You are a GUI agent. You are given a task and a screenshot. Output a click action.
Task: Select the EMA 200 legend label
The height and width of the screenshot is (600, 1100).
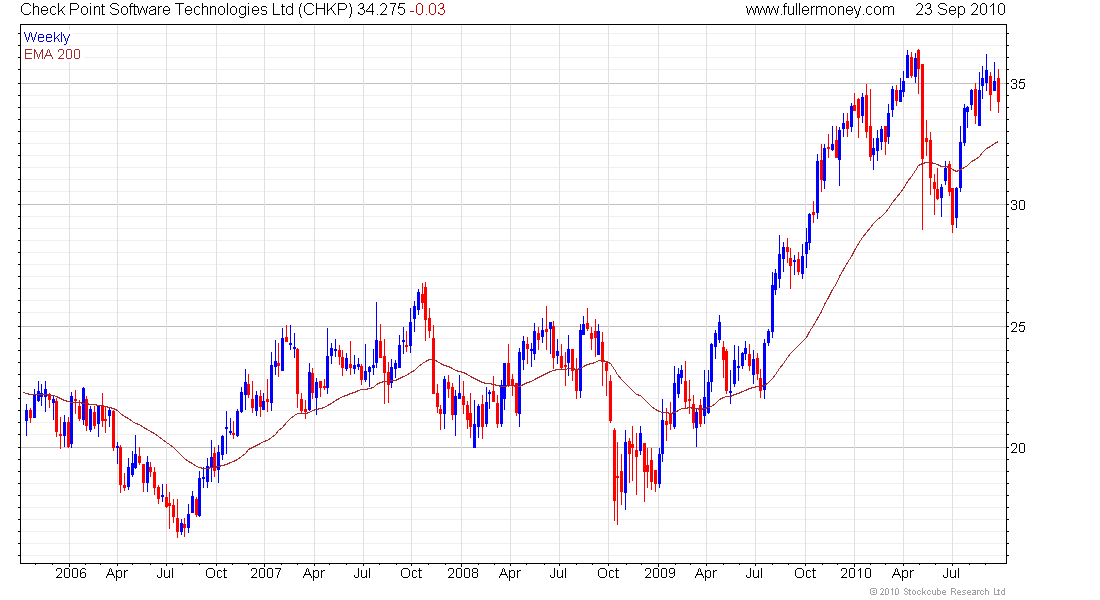click(x=52, y=54)
